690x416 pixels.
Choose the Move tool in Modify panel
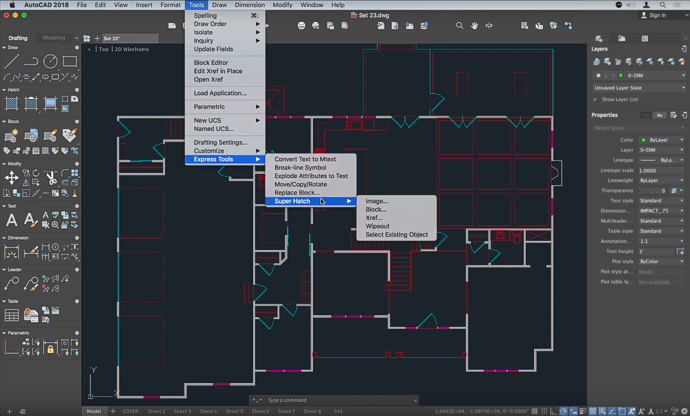[x=11, y=178]
